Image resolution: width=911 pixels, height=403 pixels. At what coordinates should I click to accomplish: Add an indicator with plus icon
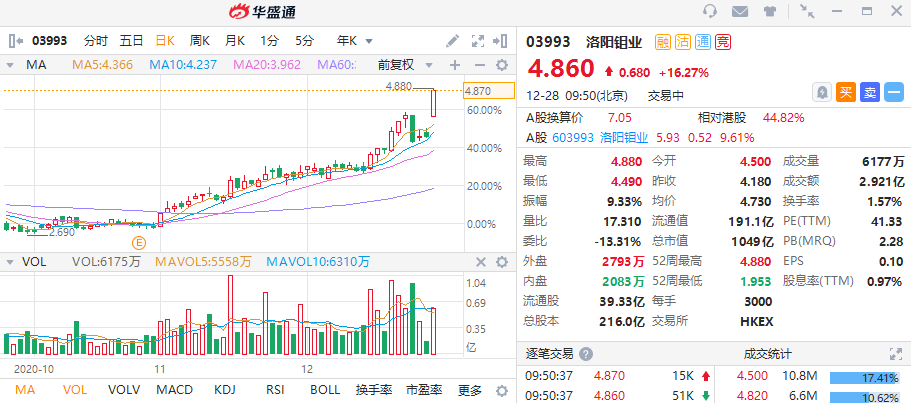coord(455,65)
